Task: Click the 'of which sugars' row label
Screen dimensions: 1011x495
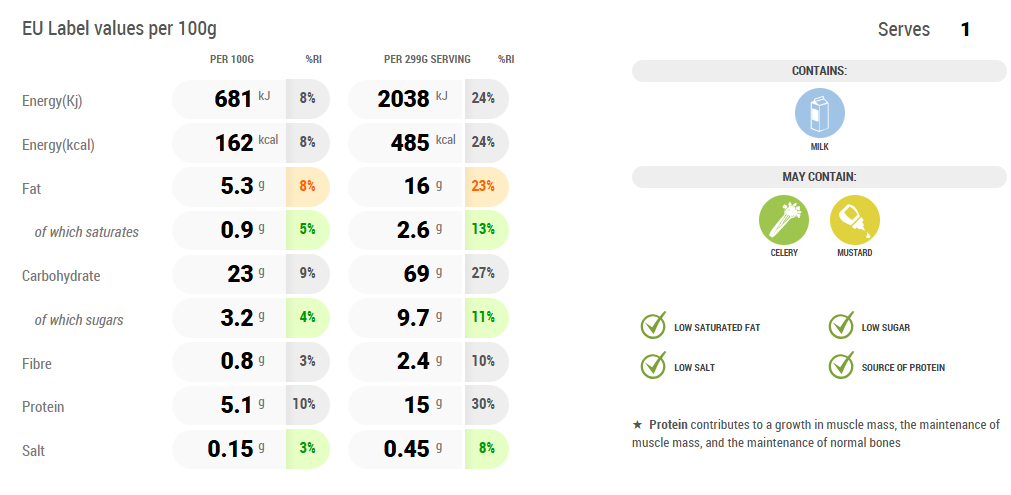Action: click(x=79, y=320)
